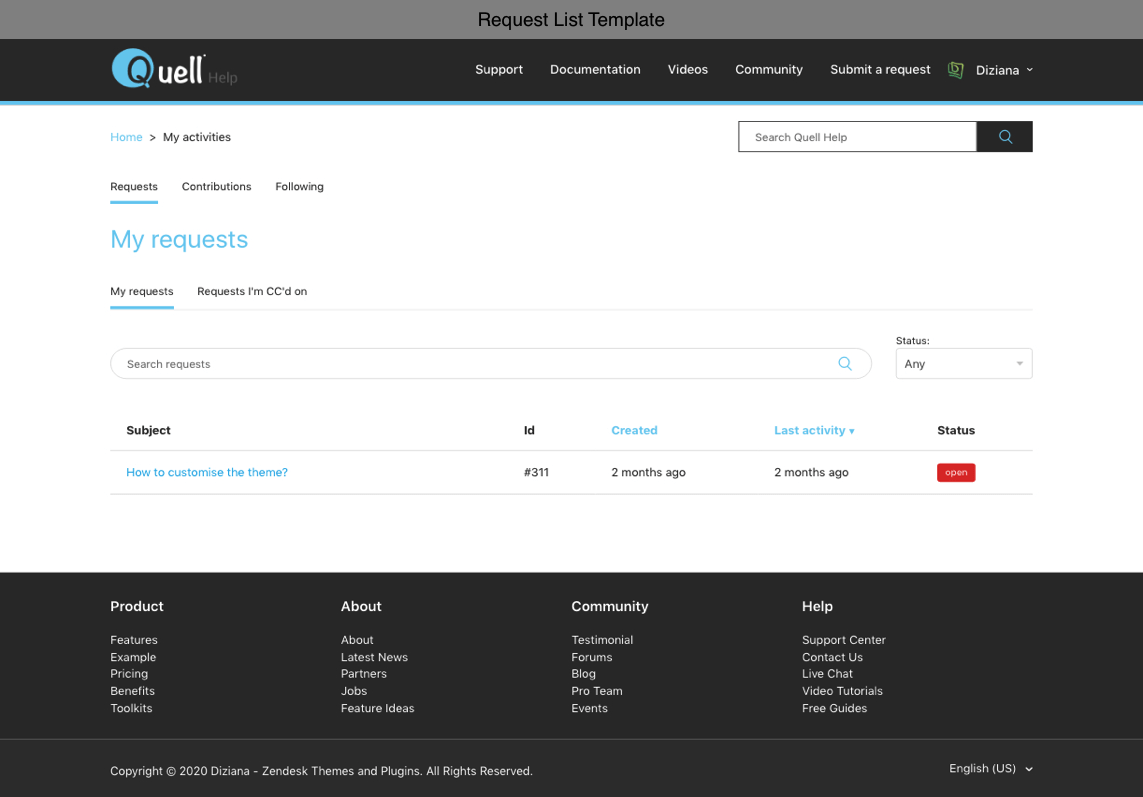Screen dimensions: 1143x797
Task: Click the magnifier icon in Search requests field
Action: tap(845, 364)
